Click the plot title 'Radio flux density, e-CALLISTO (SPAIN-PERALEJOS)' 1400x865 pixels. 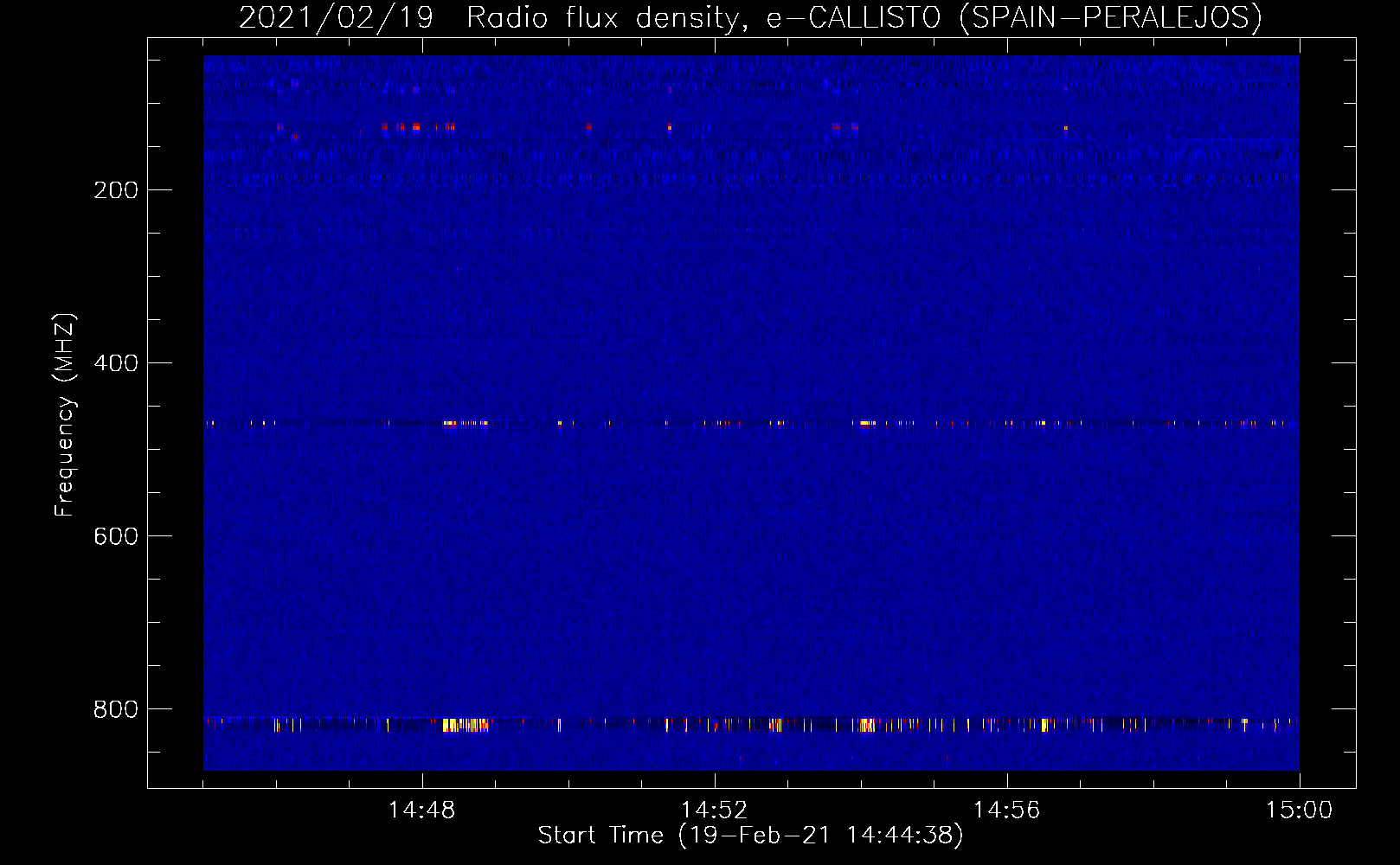click(864, 17)
